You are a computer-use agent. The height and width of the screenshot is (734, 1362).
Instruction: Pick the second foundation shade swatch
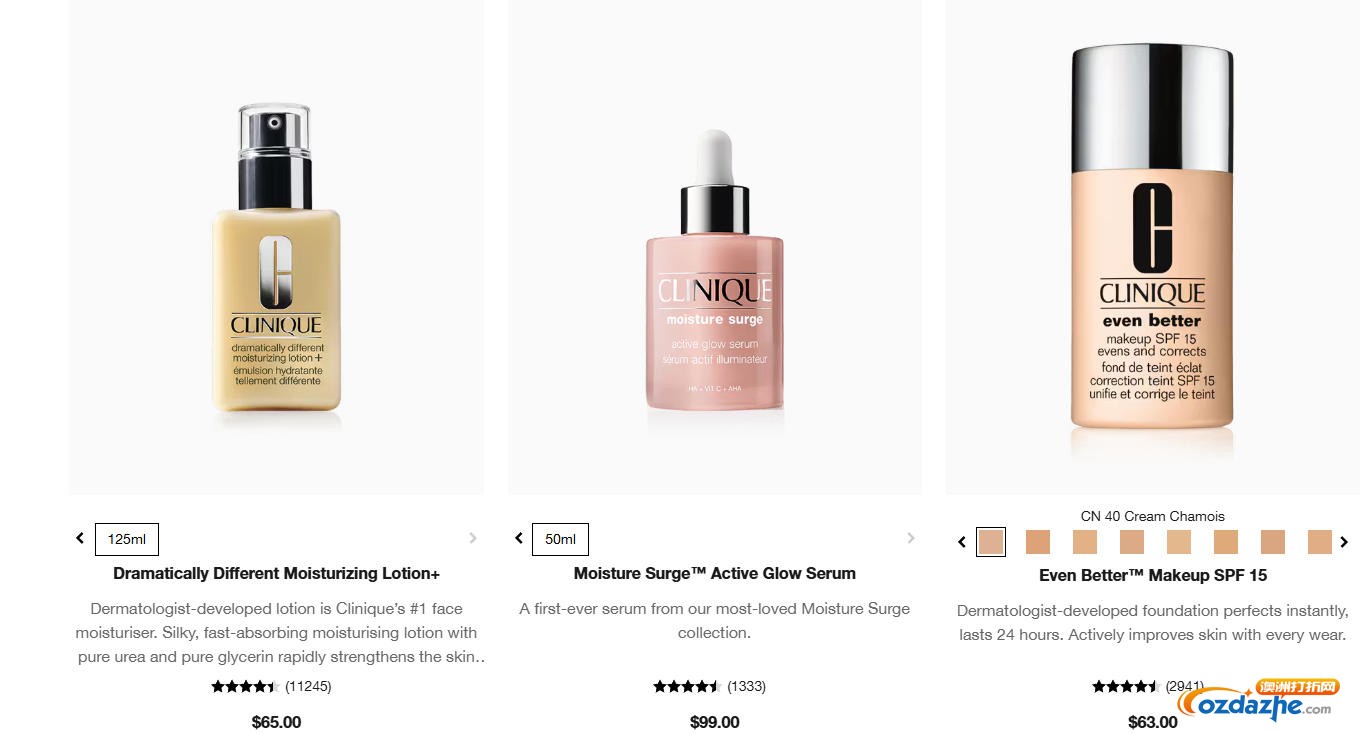click(1038, 542)
